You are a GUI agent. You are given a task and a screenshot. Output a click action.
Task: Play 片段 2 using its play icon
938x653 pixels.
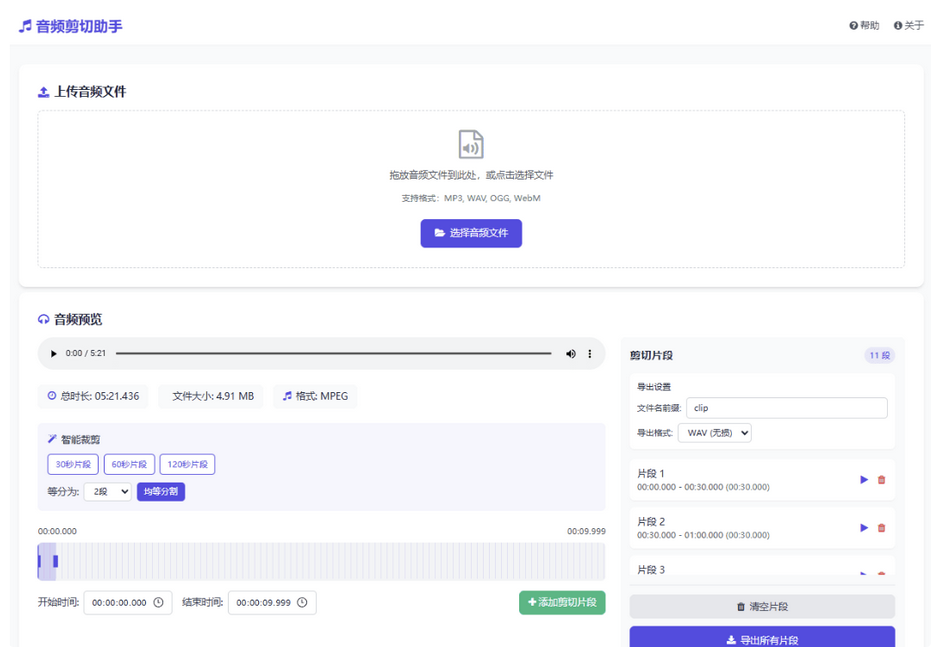tap(864, 528)
